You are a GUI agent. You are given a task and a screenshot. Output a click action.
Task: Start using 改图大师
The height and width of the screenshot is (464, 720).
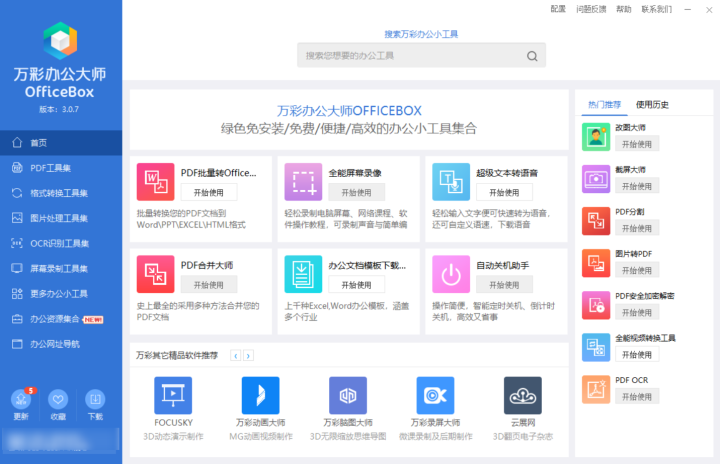(x=637, y=144)
